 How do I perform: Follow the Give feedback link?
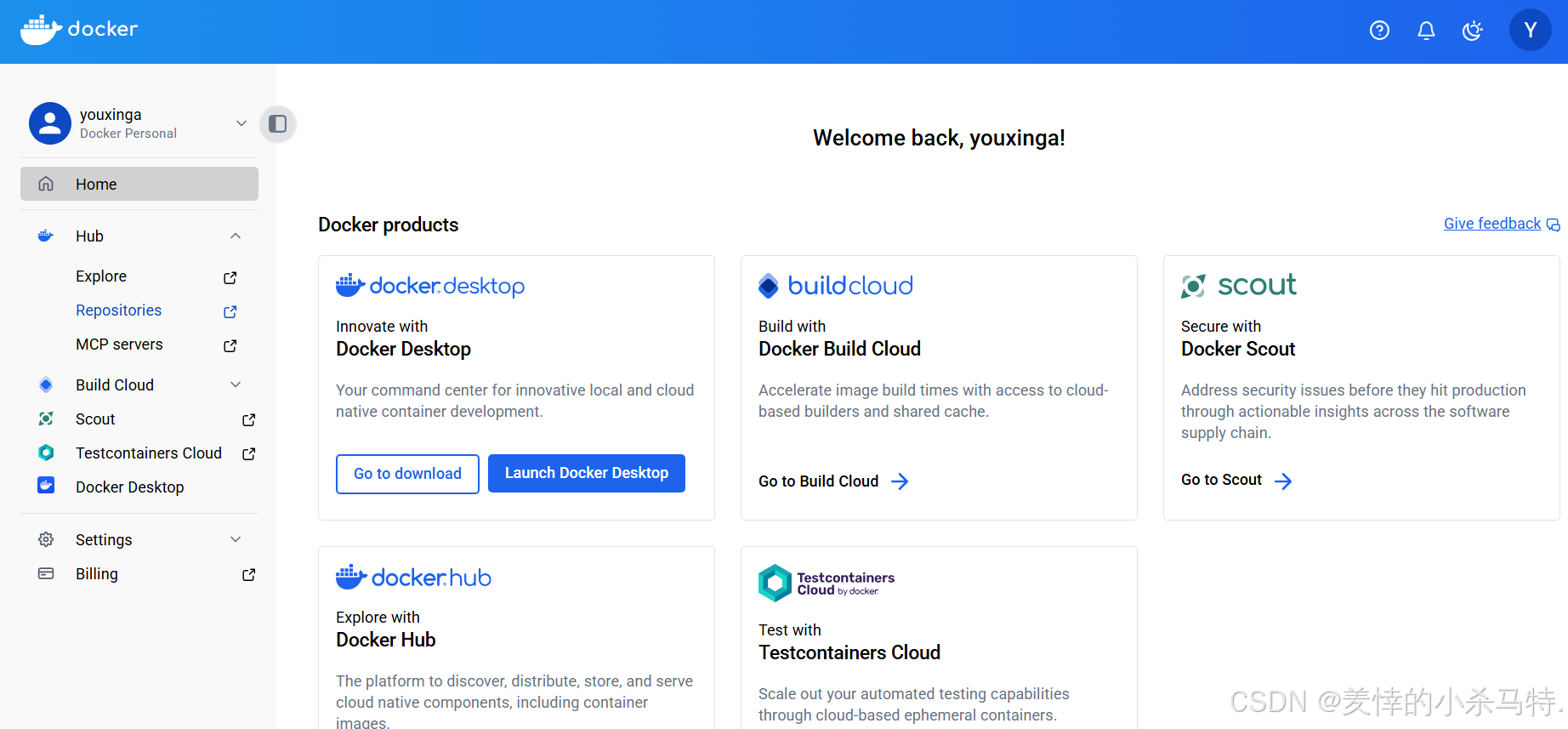[x=1492, y=224]
